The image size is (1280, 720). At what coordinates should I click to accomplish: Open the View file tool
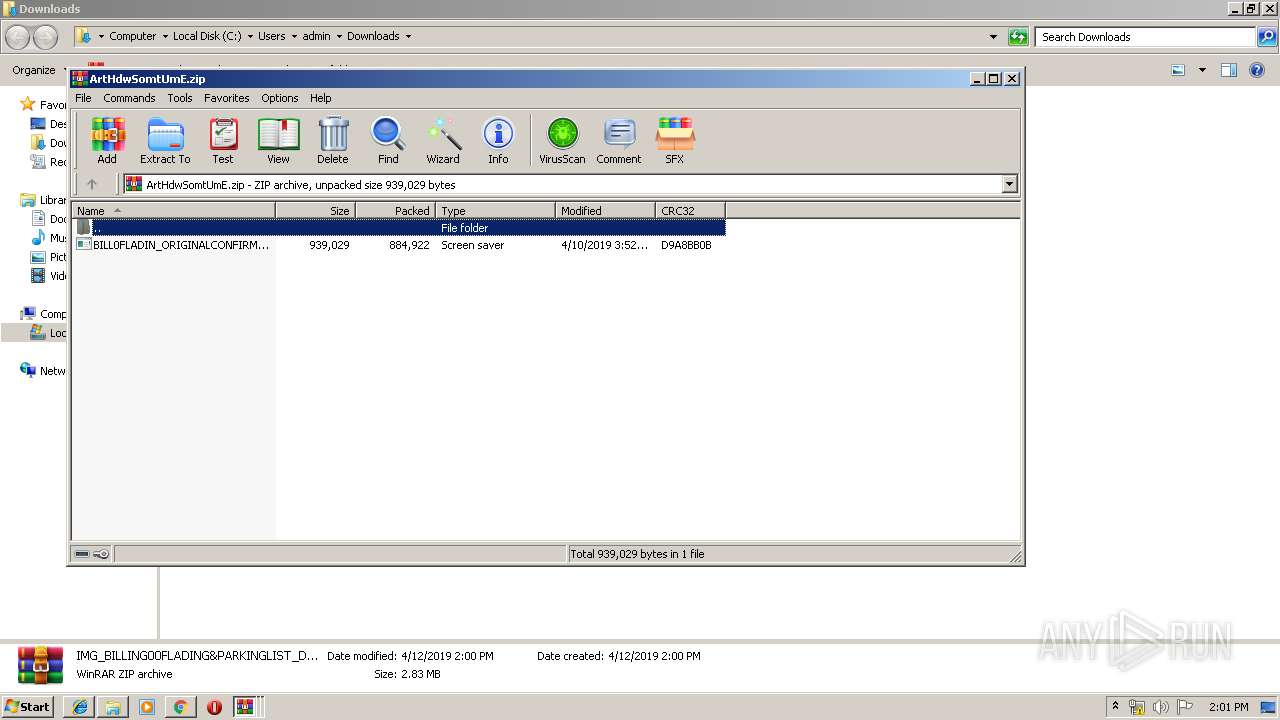278,140
